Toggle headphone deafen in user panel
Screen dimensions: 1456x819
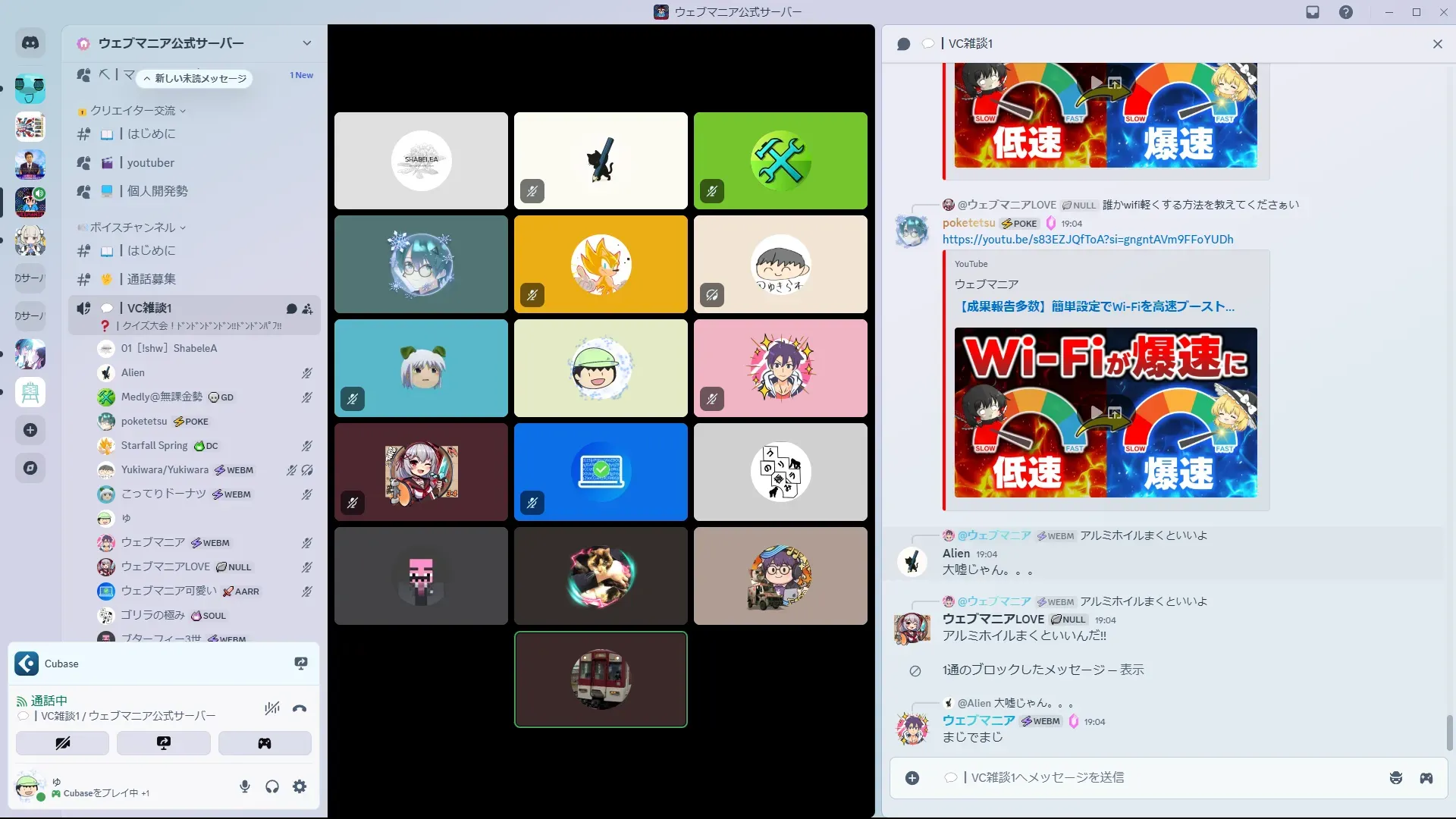(x=272, y=787)
